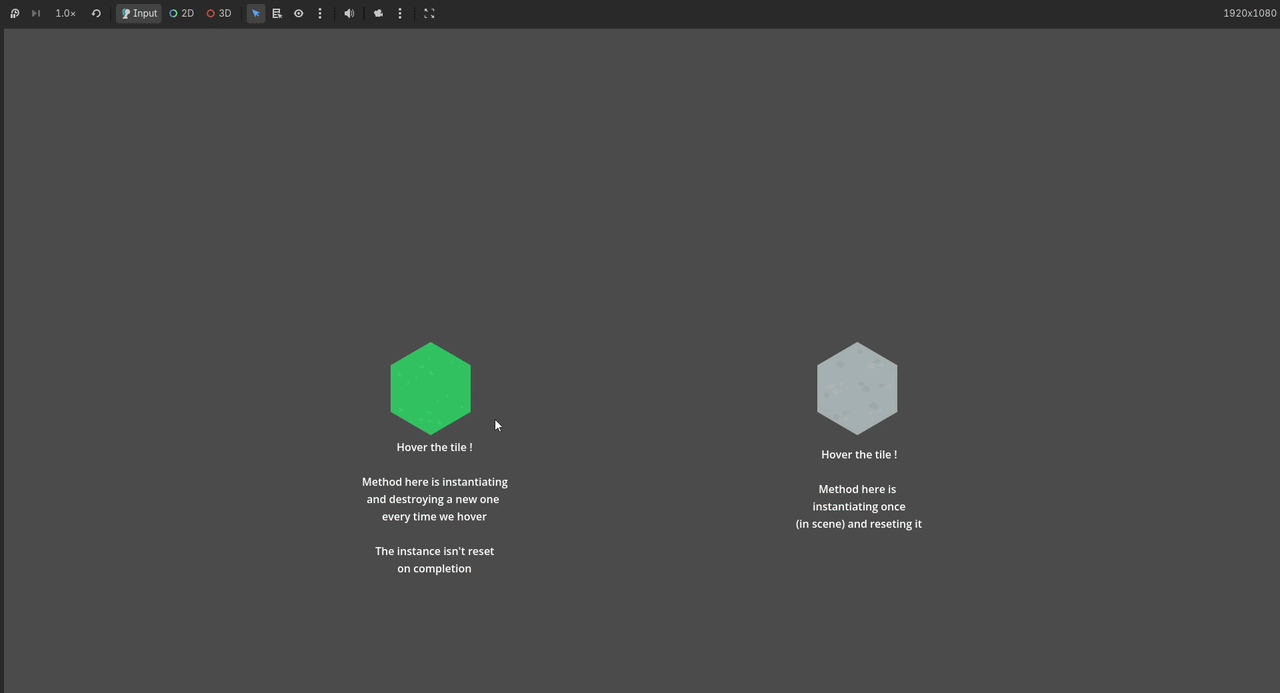Activate the arrow select tool
The height and width of the screenshot is (693, 1280).
[x=256, y=13]
